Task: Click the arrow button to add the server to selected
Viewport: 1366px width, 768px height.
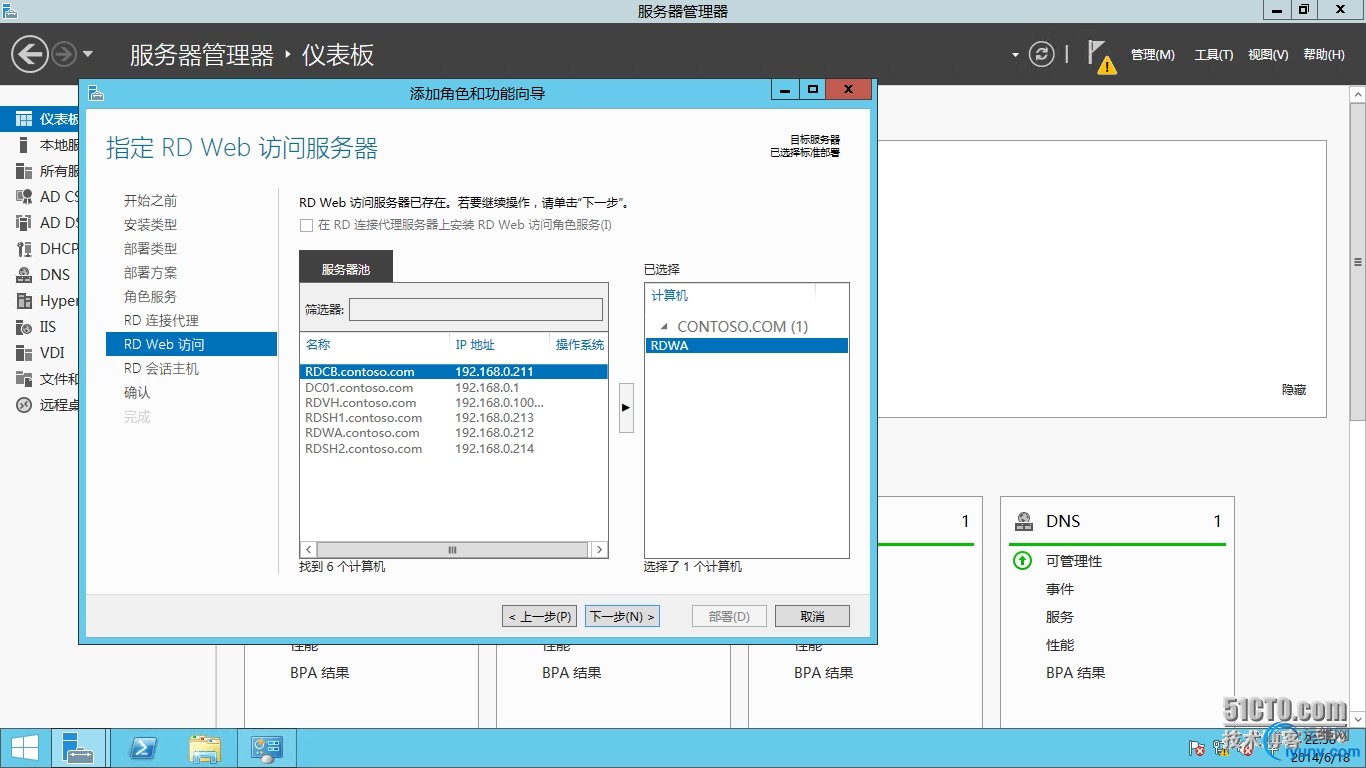Action: (x=626, y=408)
